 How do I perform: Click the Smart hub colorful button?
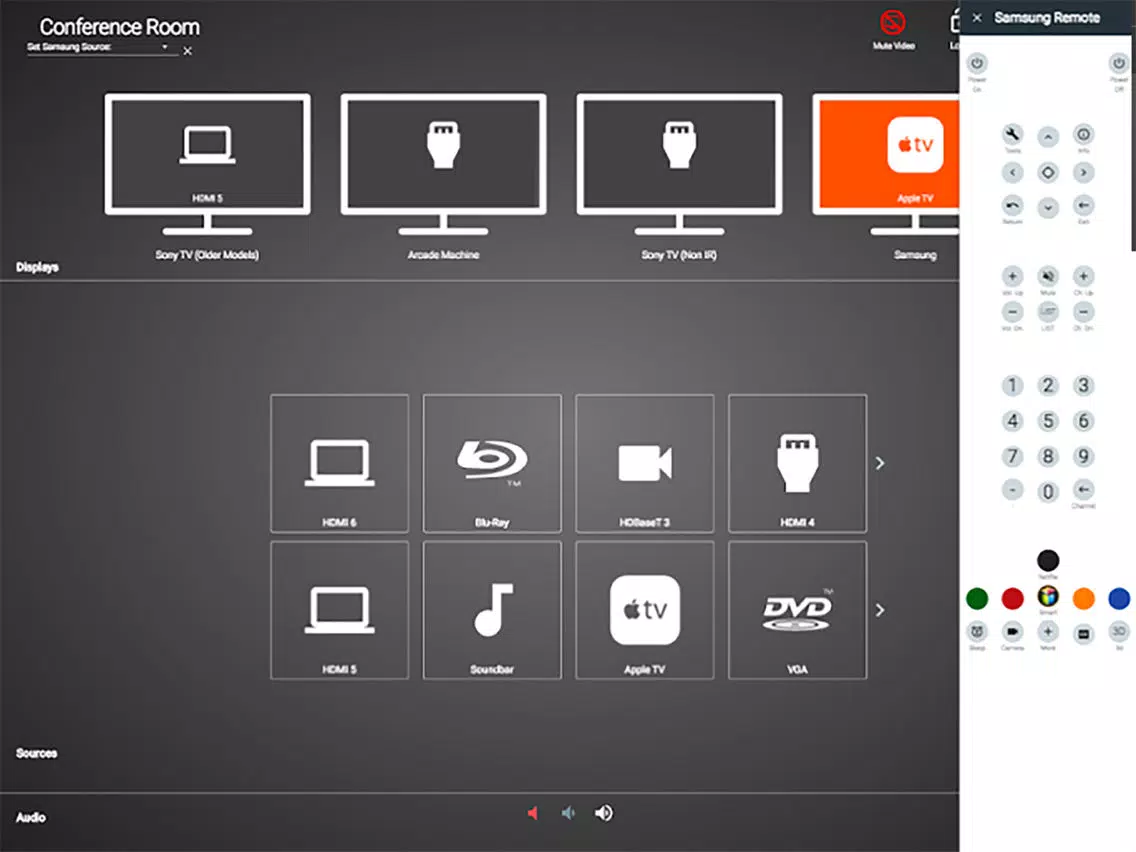point(1048,596)
